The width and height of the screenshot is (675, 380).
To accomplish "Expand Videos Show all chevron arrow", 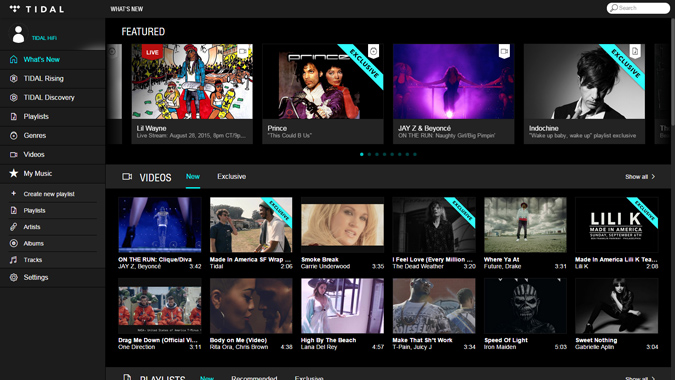I will click(x=653, y=176).
